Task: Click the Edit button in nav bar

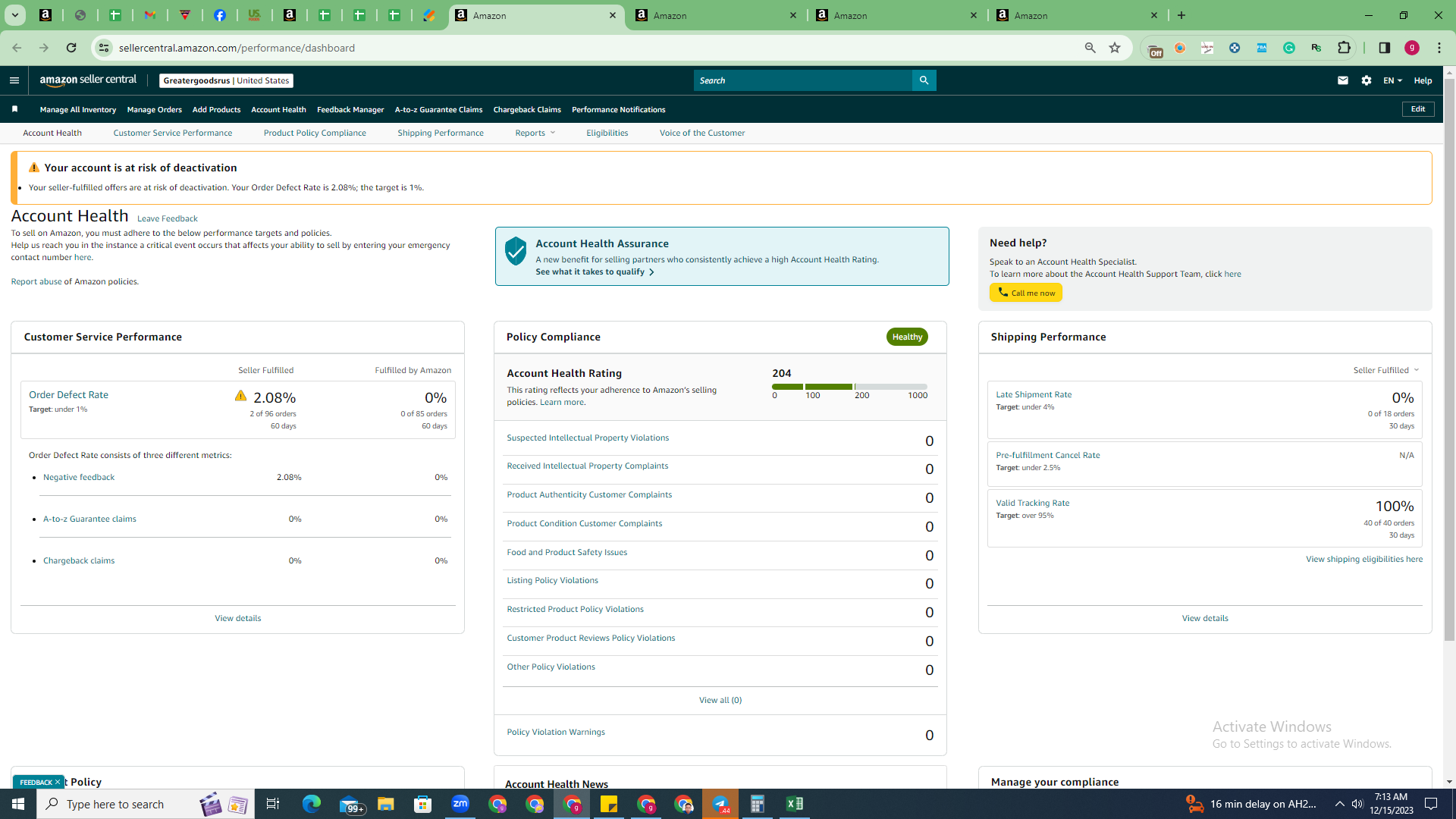Action: pos(1418,109)
